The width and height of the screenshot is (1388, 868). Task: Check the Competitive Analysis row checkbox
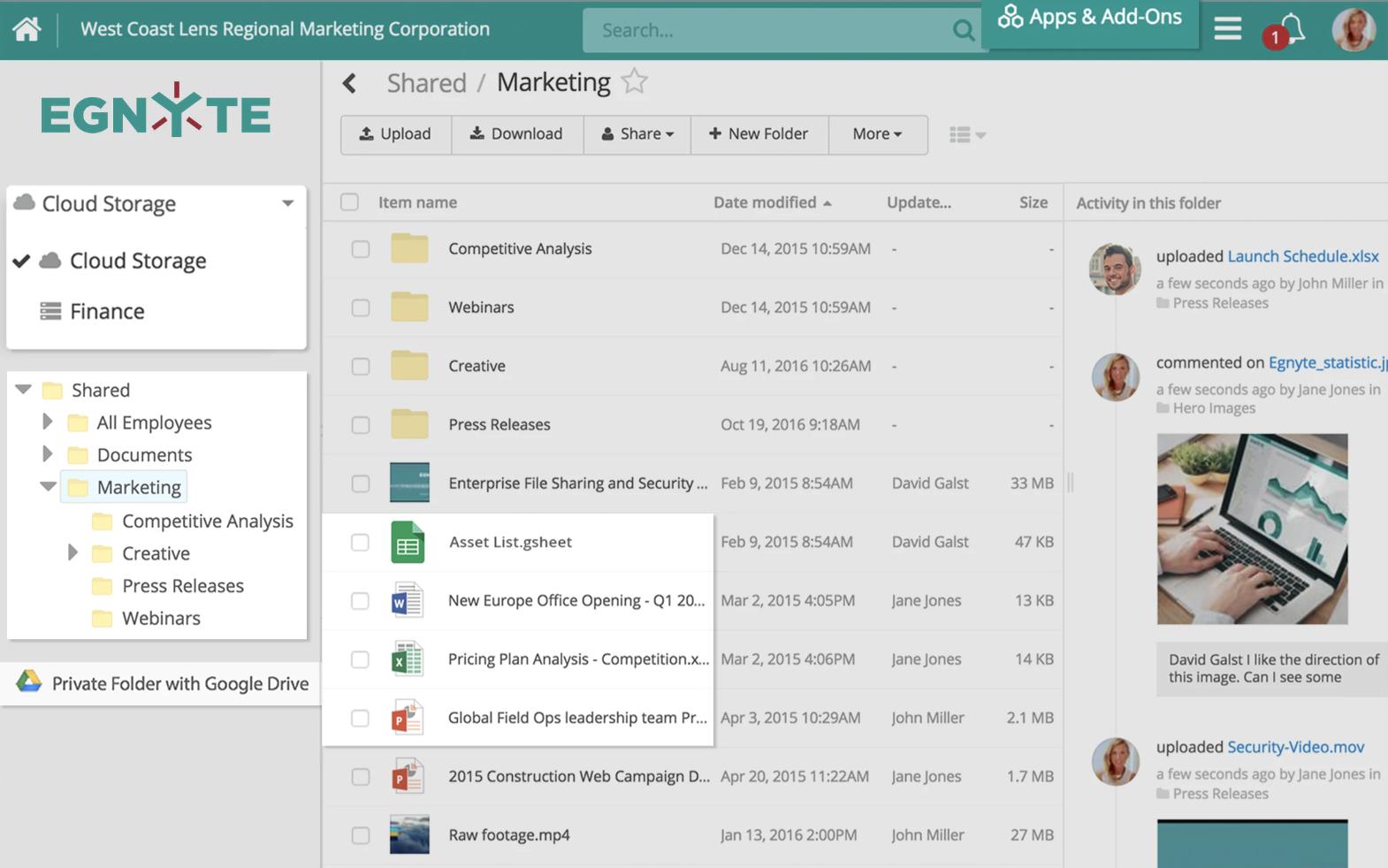[361, 249]
